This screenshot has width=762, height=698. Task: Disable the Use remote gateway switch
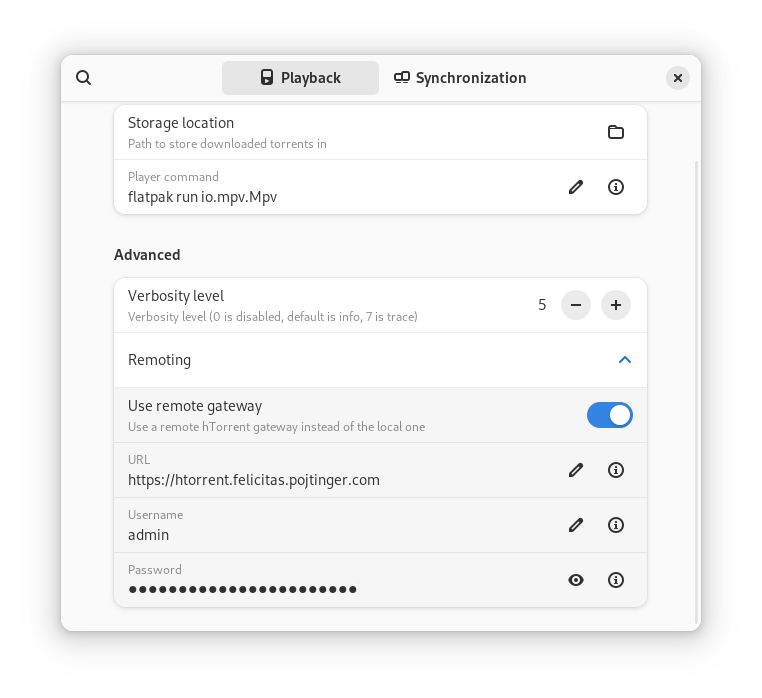(x=609, y=415)
